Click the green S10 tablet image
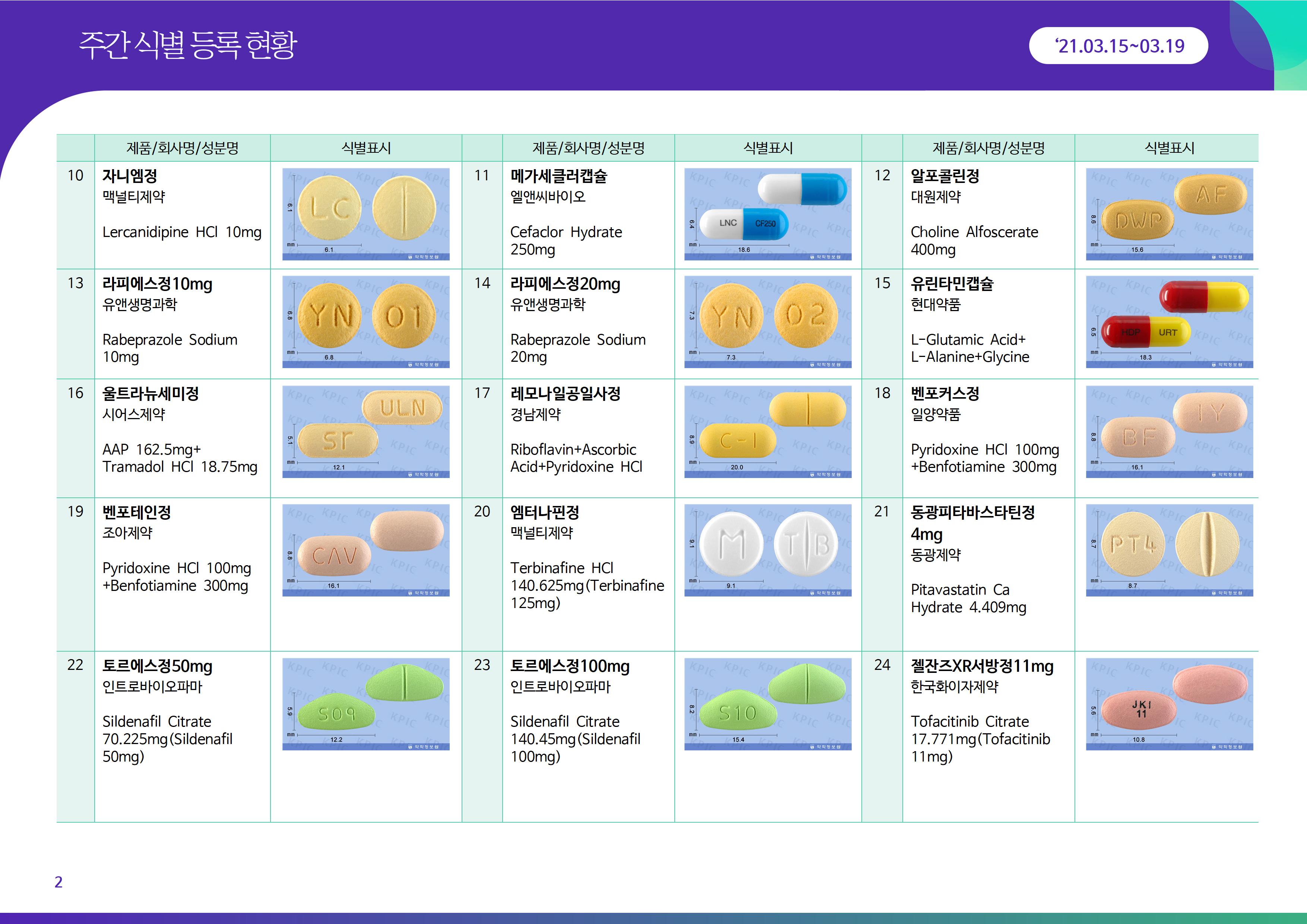 (768, 704)
